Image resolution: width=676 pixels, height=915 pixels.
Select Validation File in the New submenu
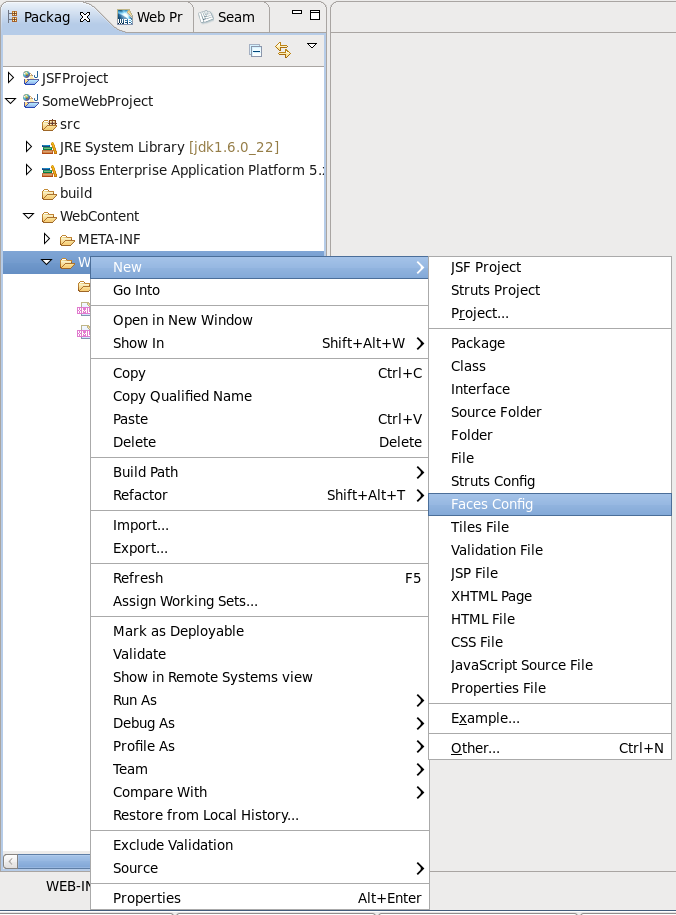(x=550, y=550)
